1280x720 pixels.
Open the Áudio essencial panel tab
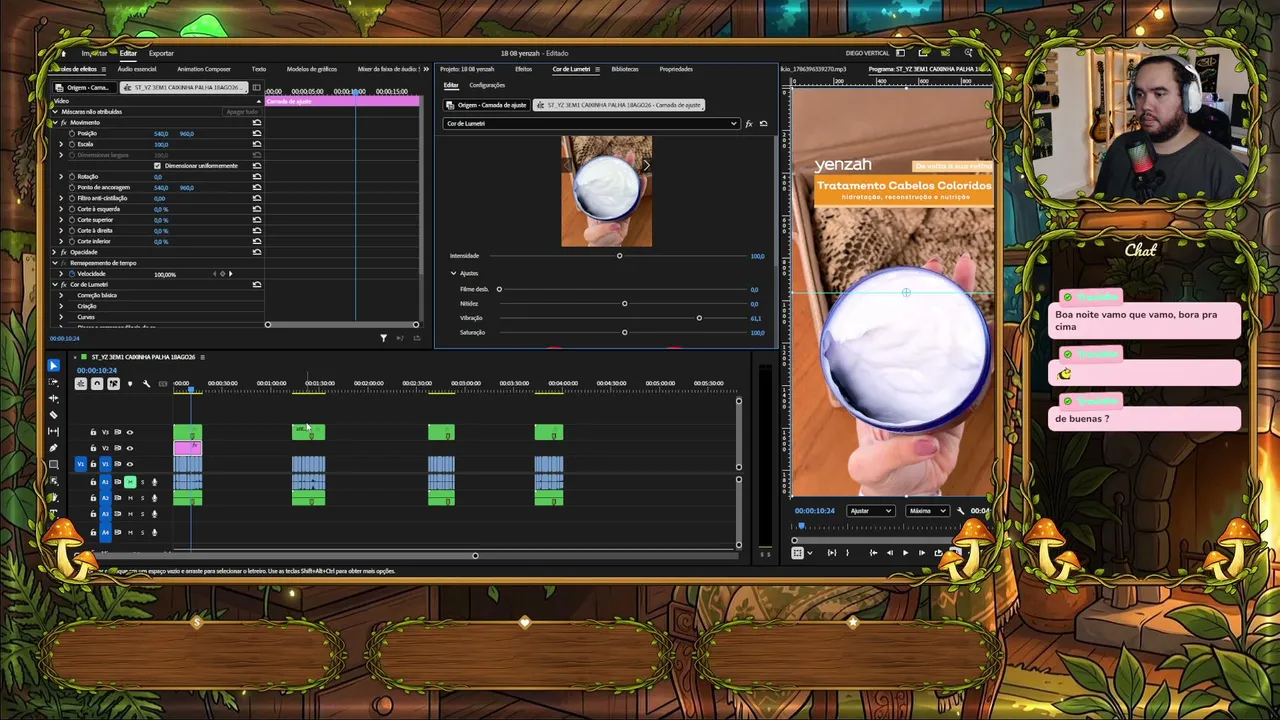point(137,69)
